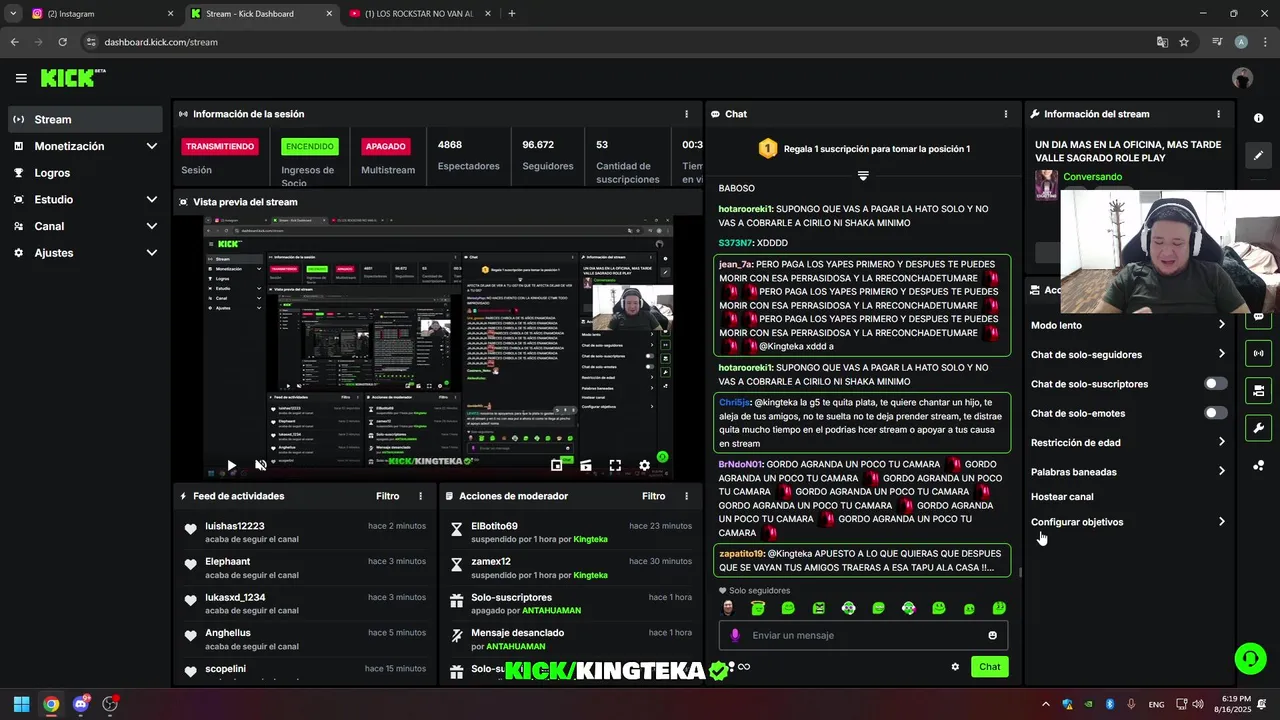Click the Kingteka link under ElBotito69
The height and width of the screenshot is (720, 1280).
pos(591,539)
